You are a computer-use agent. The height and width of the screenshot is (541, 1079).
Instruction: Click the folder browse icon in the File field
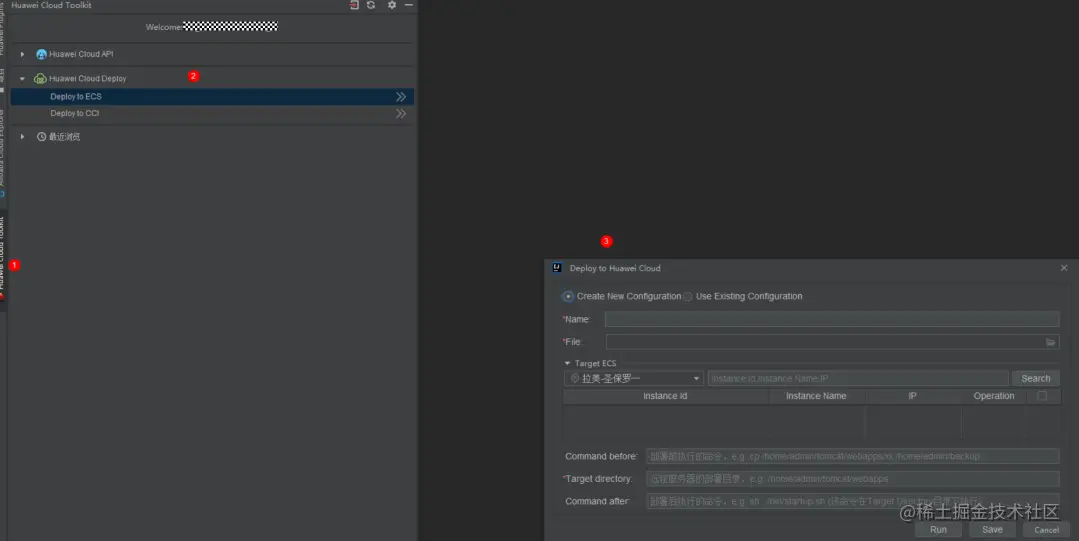point(1050,342)
